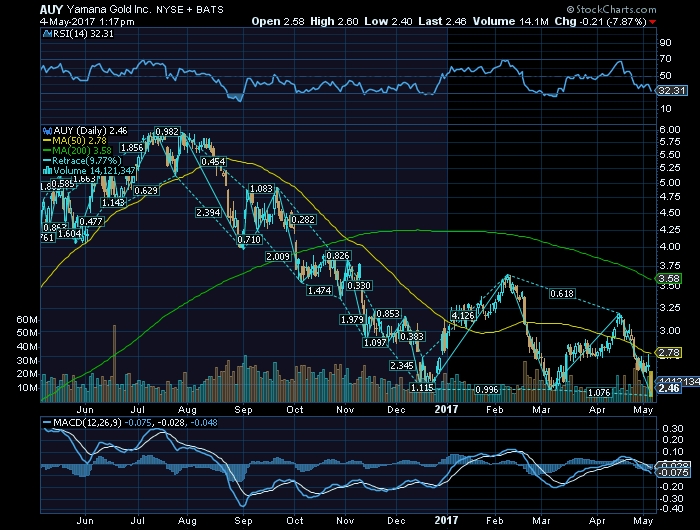Click the 2.009 retracement label
The height and width of the screenshot is (530, 700).
(x=278, y=257)
